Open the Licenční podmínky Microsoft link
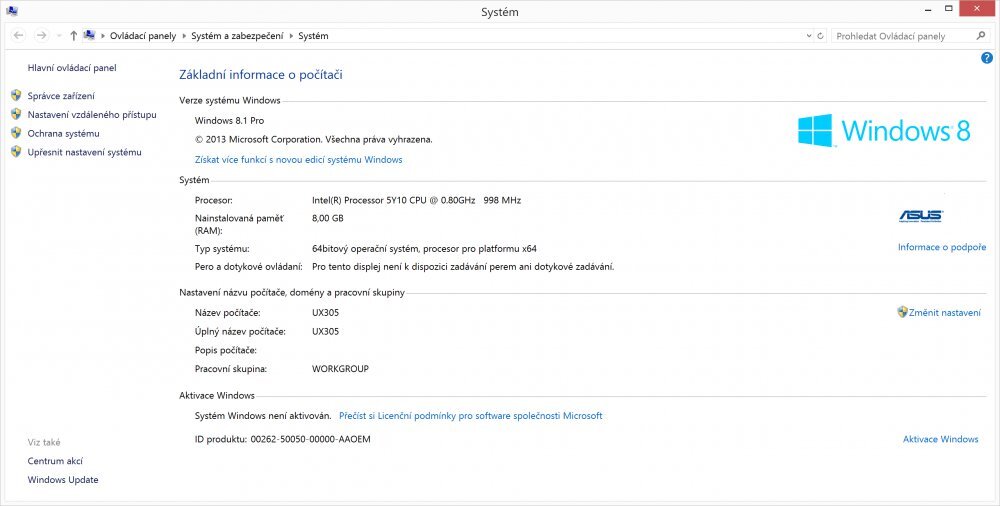Viewport: 1000px width, 506px height. [471, 415]
